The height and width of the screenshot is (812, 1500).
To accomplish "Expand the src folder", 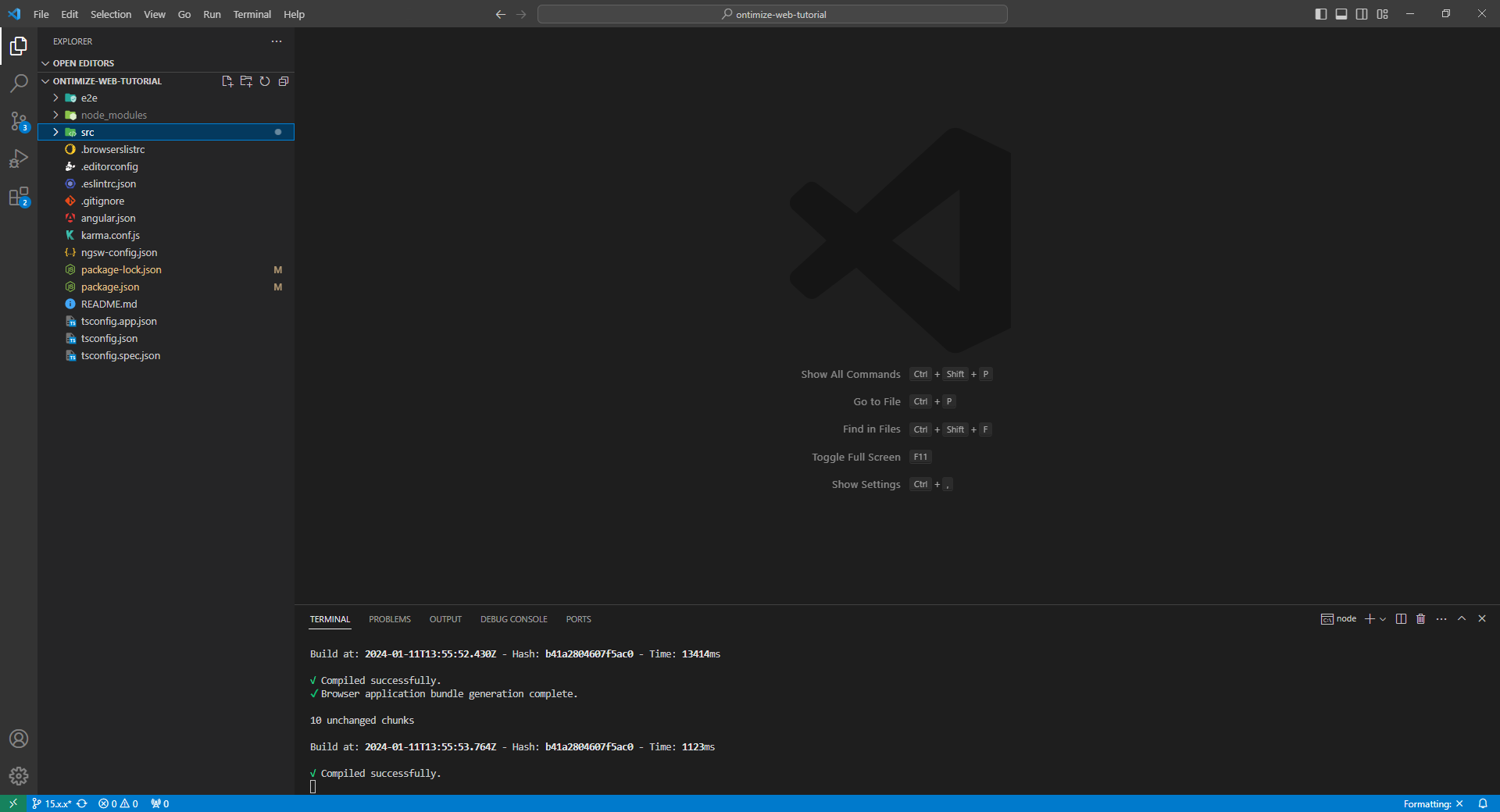I will [166, 133].
